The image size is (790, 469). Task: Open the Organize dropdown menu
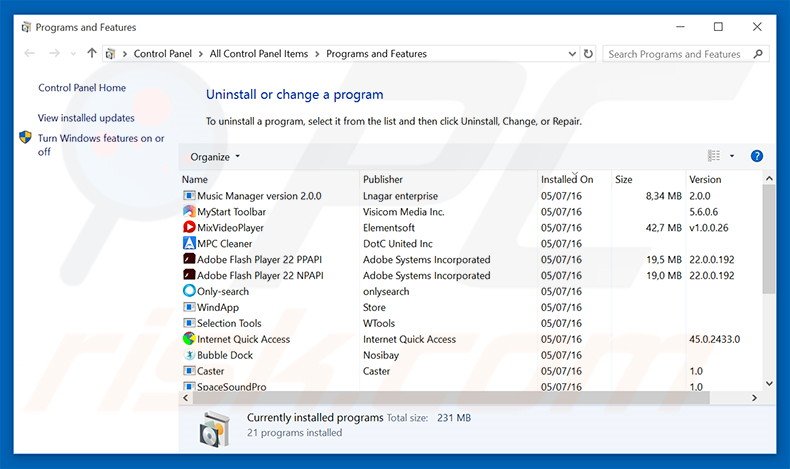pos(215,157)
